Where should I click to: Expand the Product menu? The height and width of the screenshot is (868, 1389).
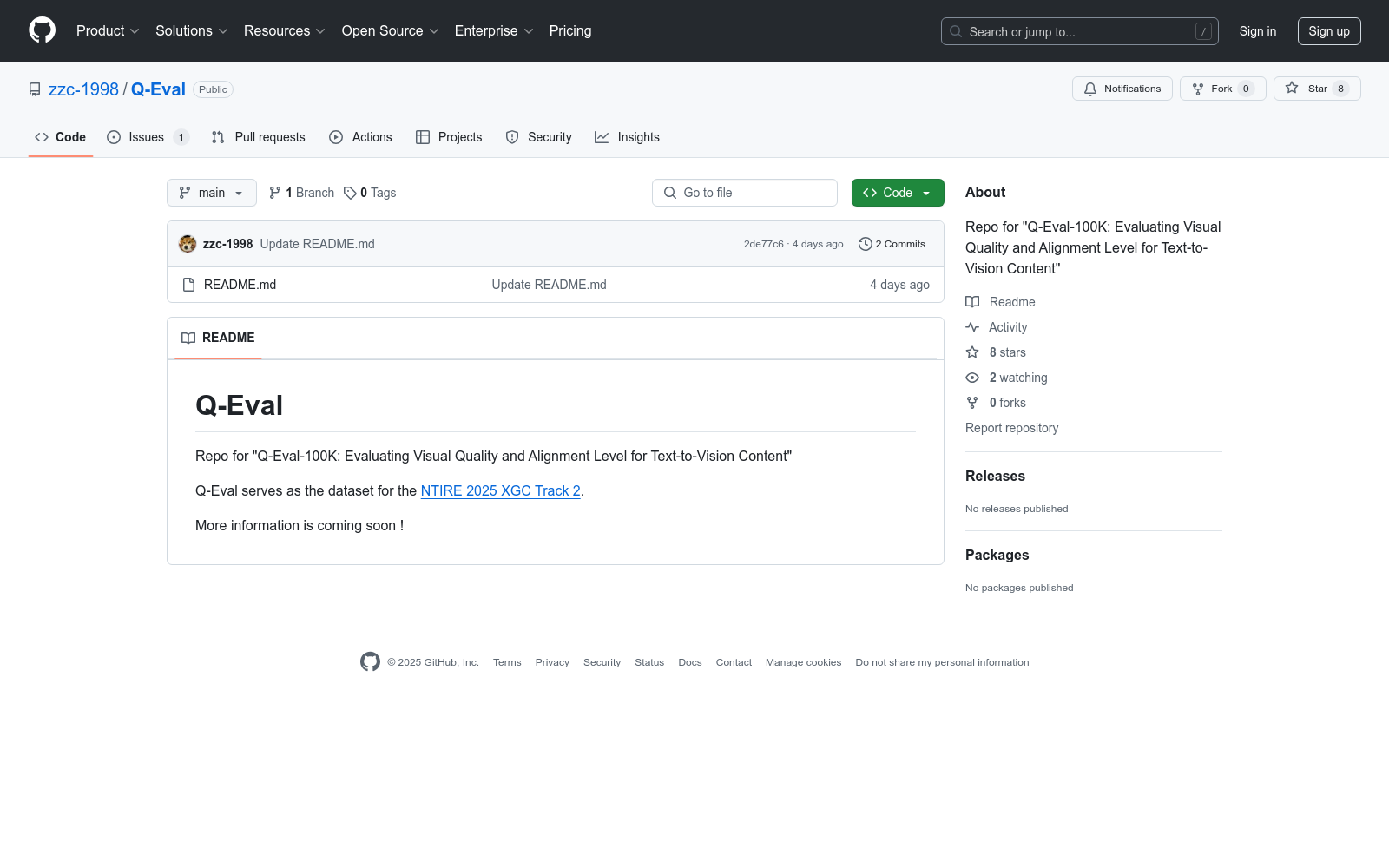108,31
